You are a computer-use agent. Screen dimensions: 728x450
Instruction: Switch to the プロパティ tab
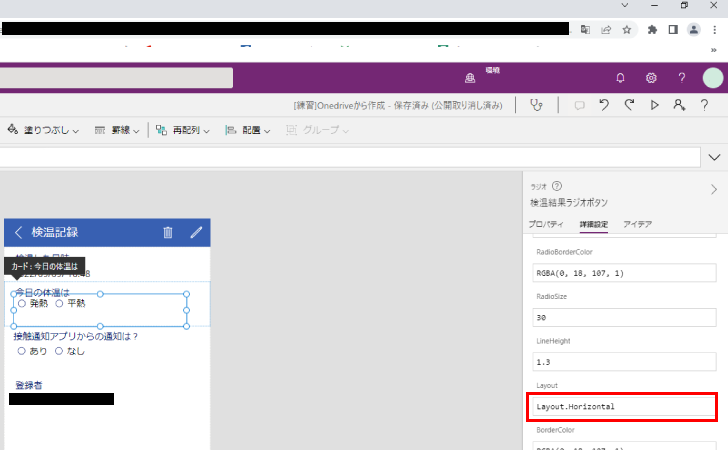tap(546, 224)
